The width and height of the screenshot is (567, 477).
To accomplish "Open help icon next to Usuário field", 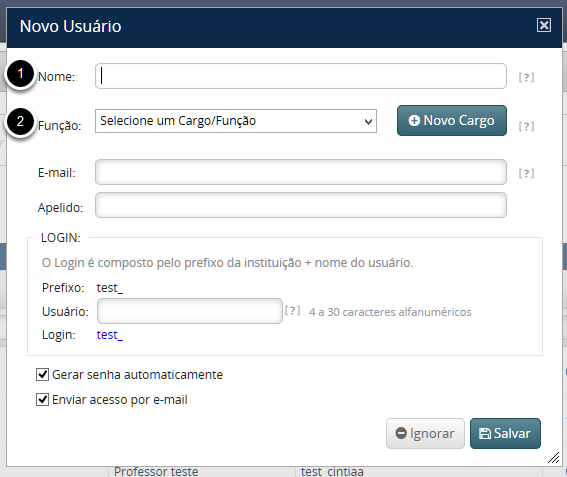I will click(x=292, y=311).
